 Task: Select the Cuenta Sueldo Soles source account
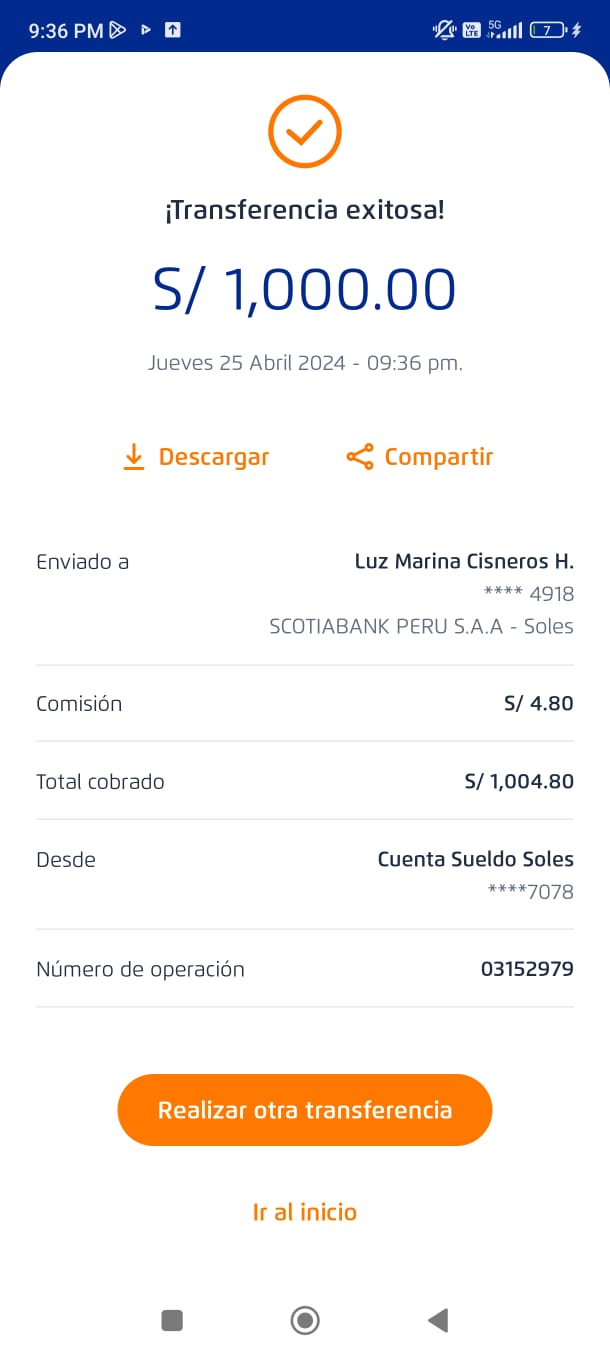click(475, 859)
